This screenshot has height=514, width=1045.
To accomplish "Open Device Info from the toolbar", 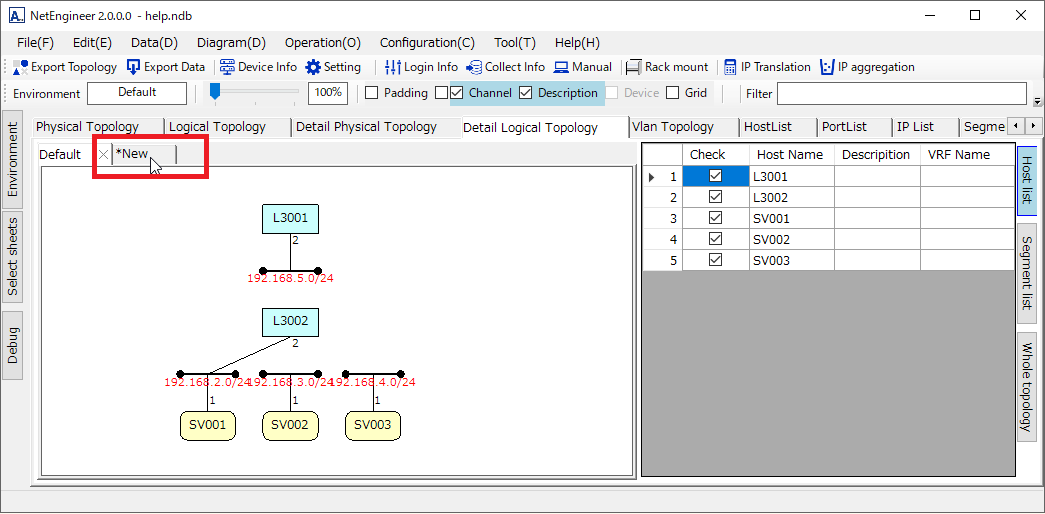I will (x=227, y=67).
